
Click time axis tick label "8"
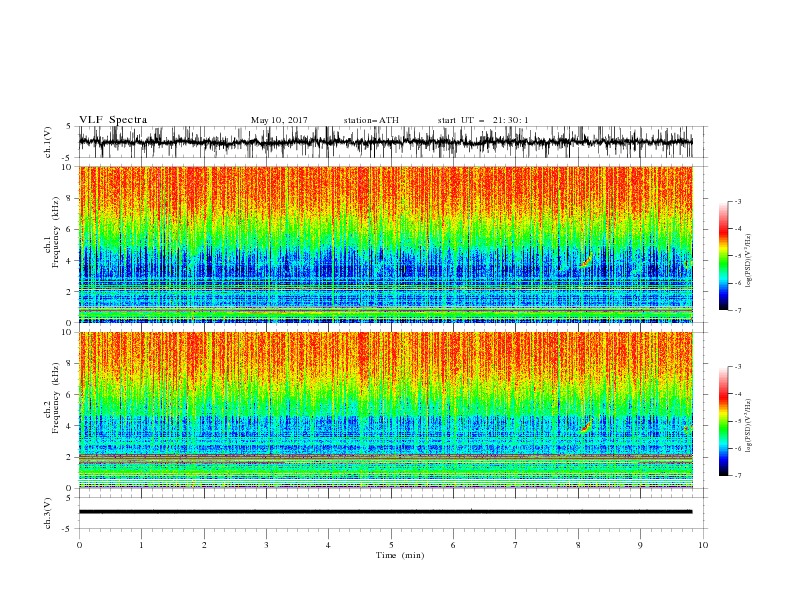[x=578, y=545]
